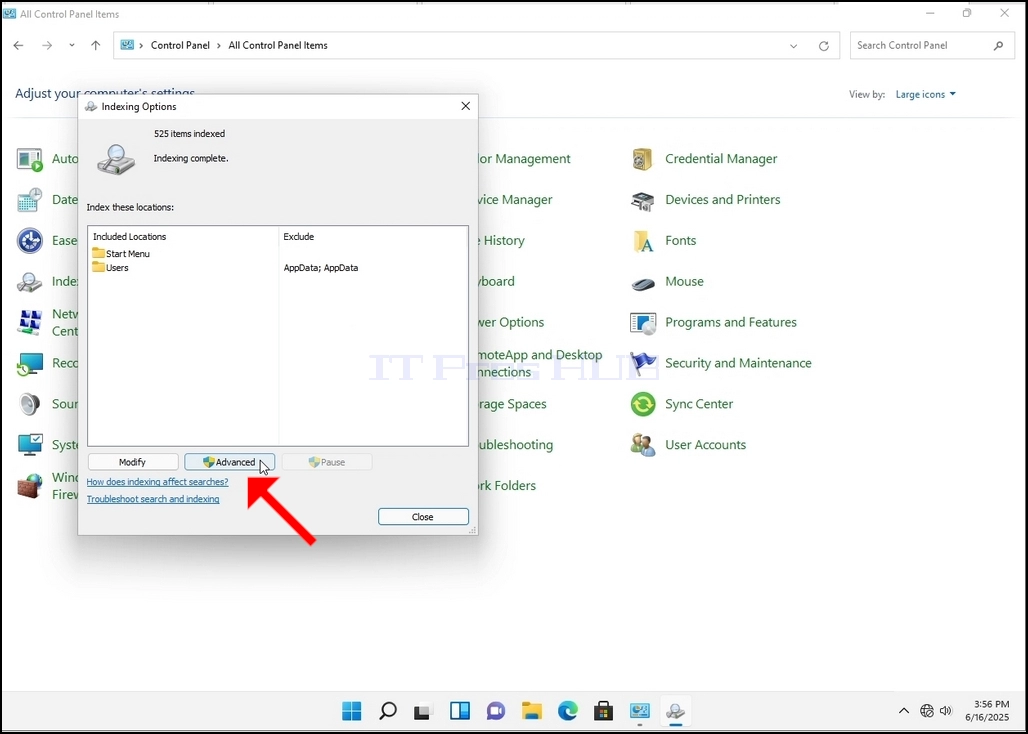
Task: Click the Advanced button
Action: point(229,462)
